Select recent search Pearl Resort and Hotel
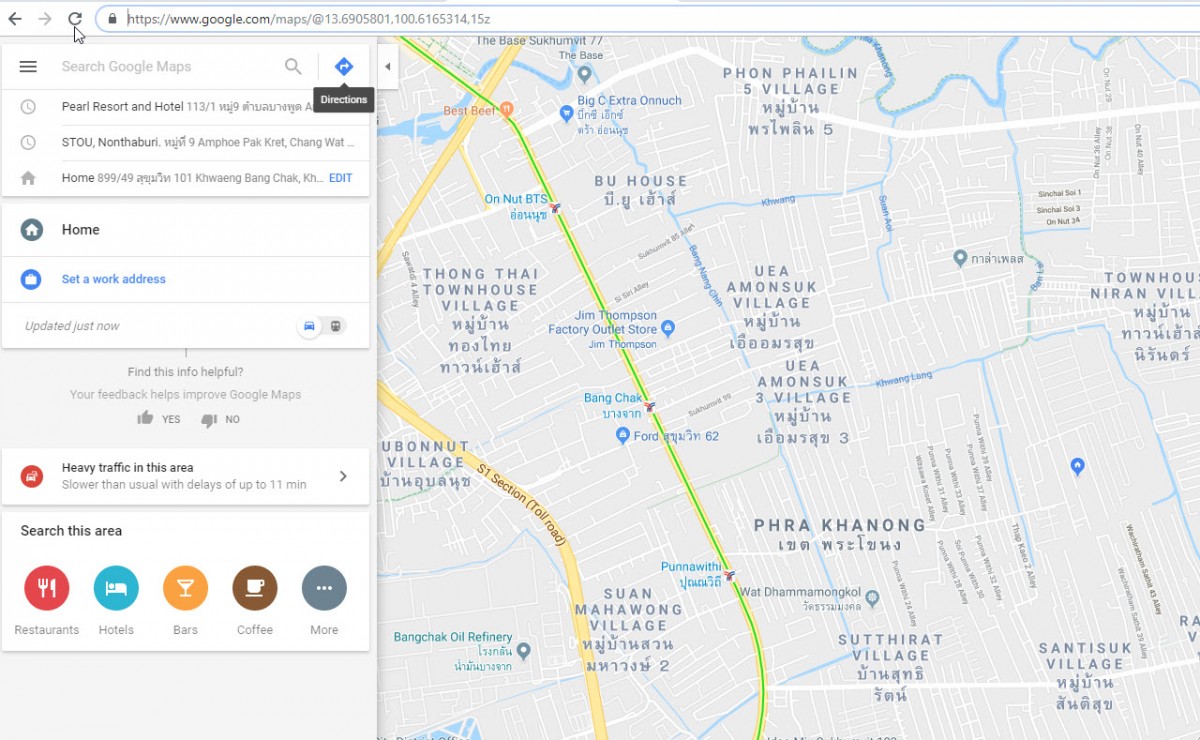The image size is (1200, 740). point(186,107)
